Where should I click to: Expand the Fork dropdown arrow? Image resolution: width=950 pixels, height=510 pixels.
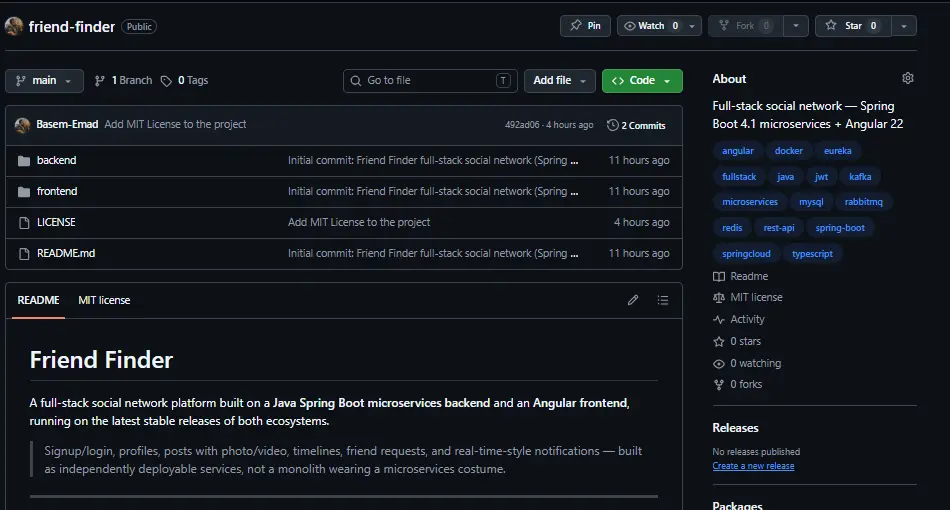(x=796, y=26)
